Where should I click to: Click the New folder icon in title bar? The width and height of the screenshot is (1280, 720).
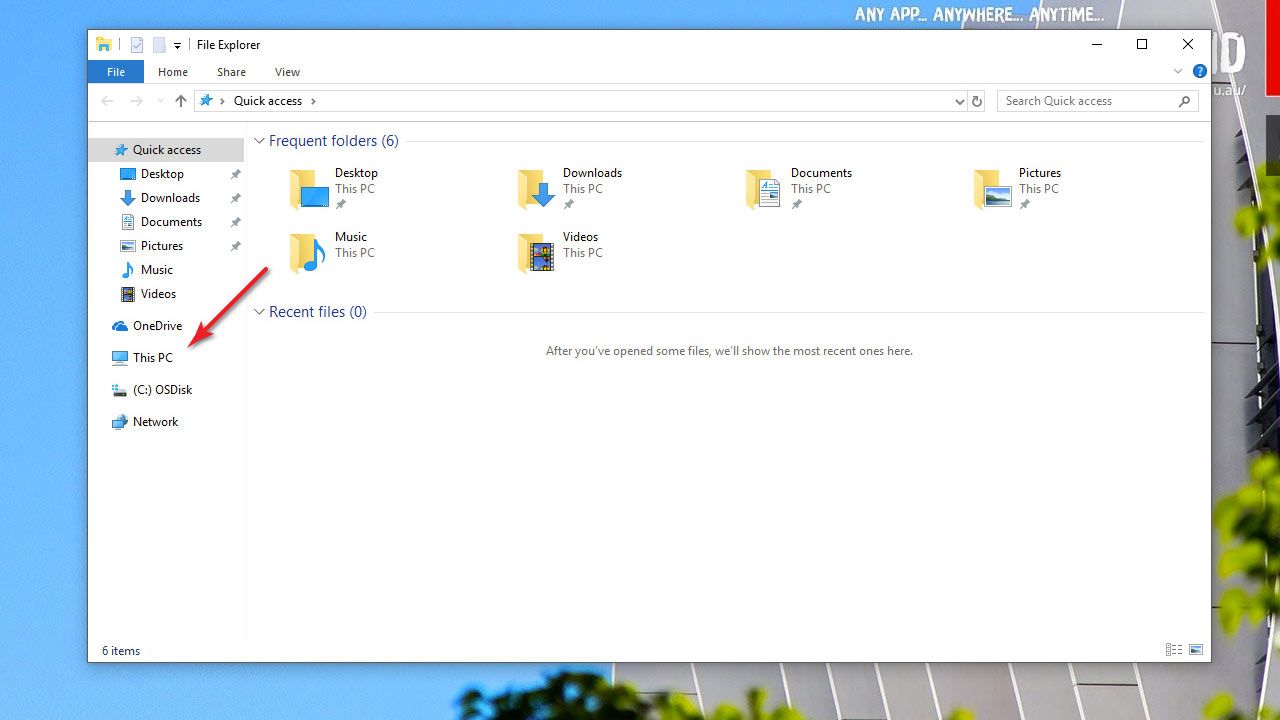click(x=159, y=45)
